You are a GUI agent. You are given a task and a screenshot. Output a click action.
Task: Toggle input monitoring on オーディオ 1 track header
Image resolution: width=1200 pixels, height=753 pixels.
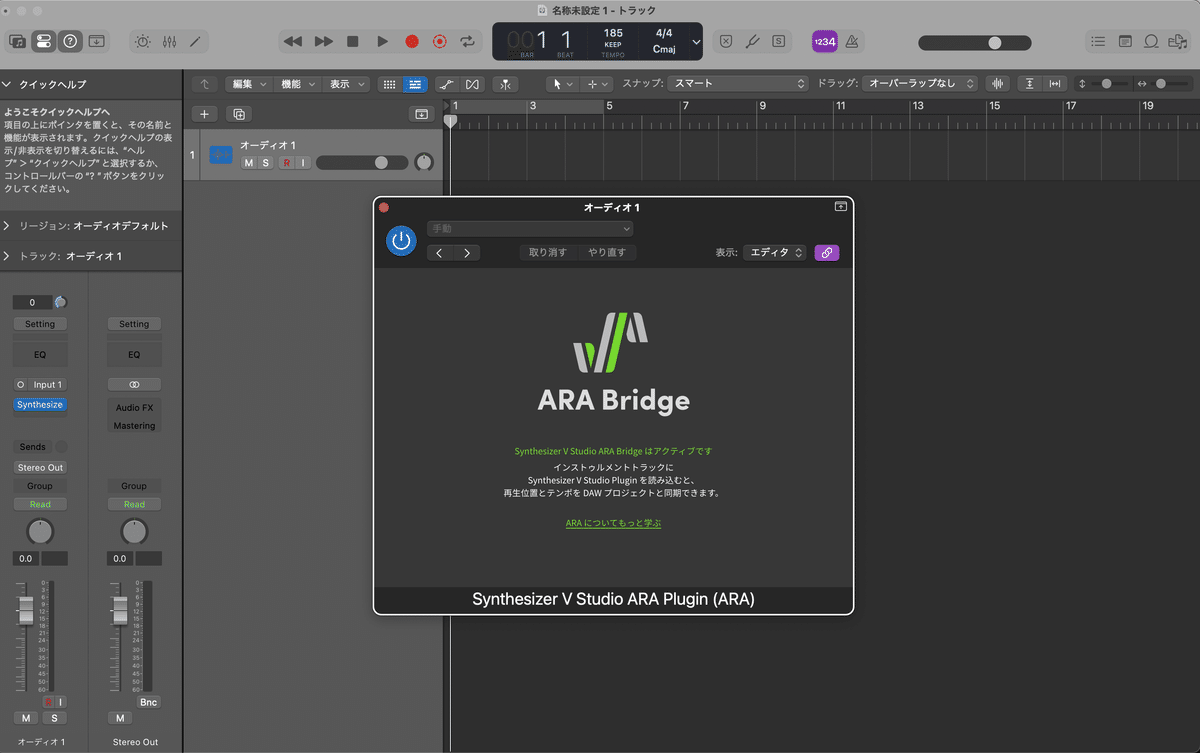(303, 163)
